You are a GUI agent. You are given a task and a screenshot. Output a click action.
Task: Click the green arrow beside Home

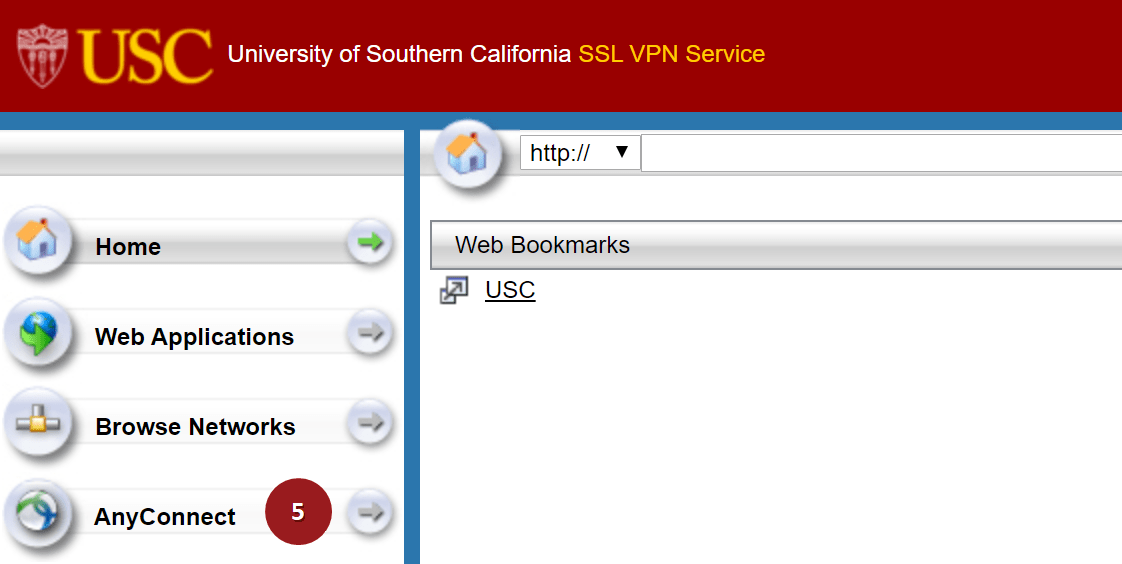371,243
